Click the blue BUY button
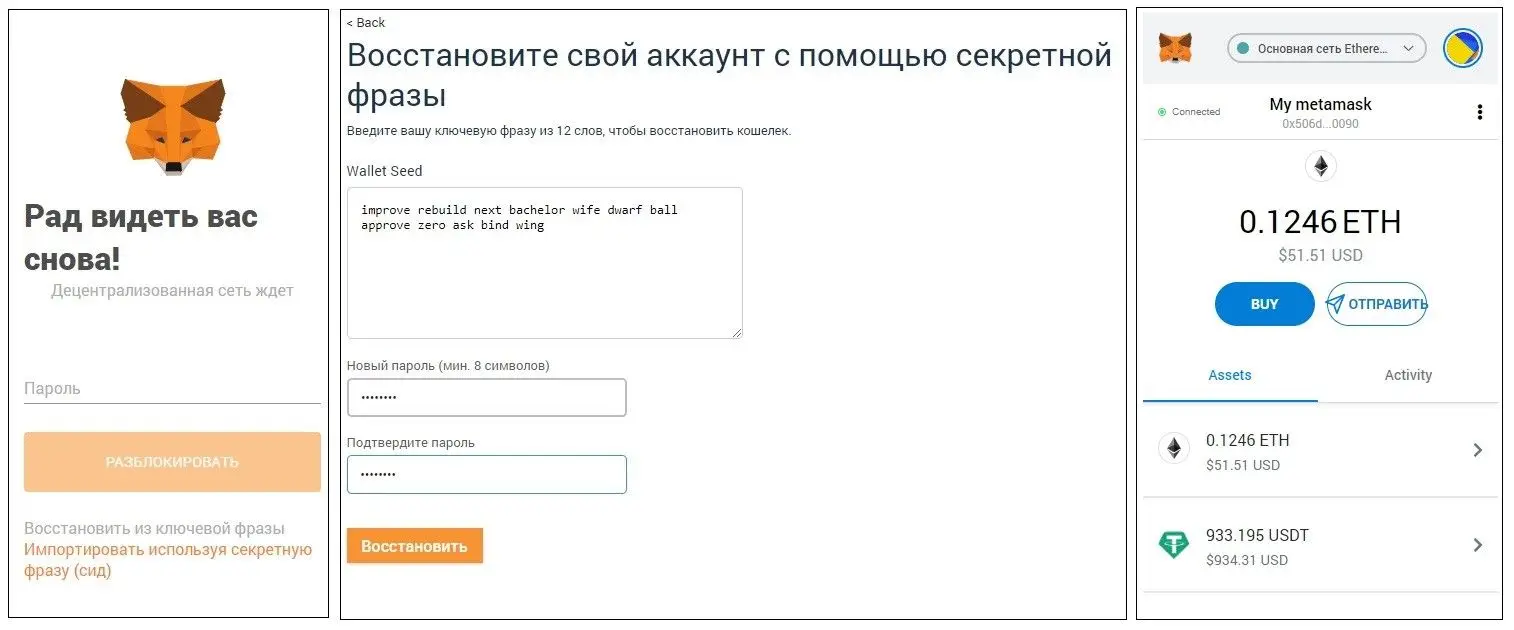 [x=1264, y=304]
